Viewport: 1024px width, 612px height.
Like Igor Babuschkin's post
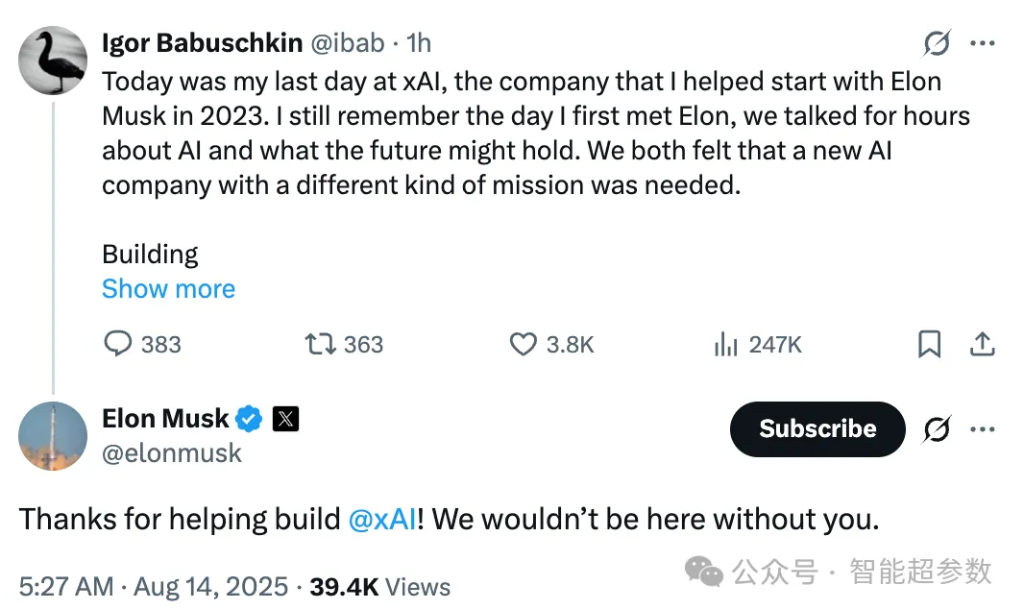(x=523, y=344)
